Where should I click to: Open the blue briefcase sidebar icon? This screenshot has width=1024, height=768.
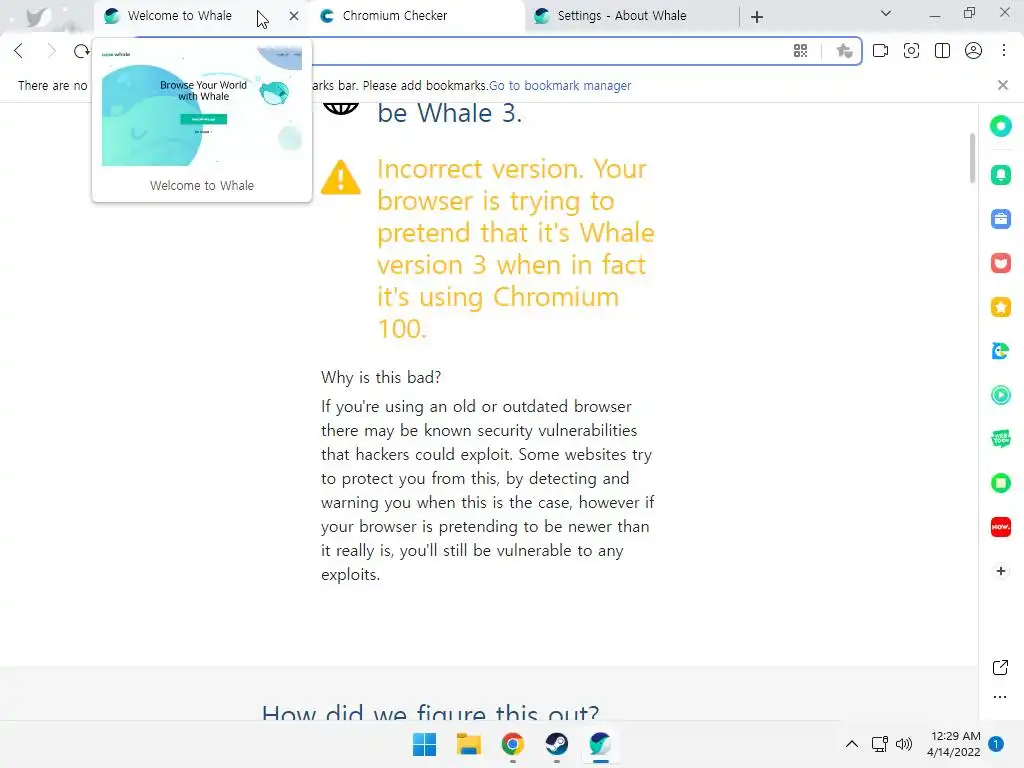pyautogui.click(x=1000, y=219)
